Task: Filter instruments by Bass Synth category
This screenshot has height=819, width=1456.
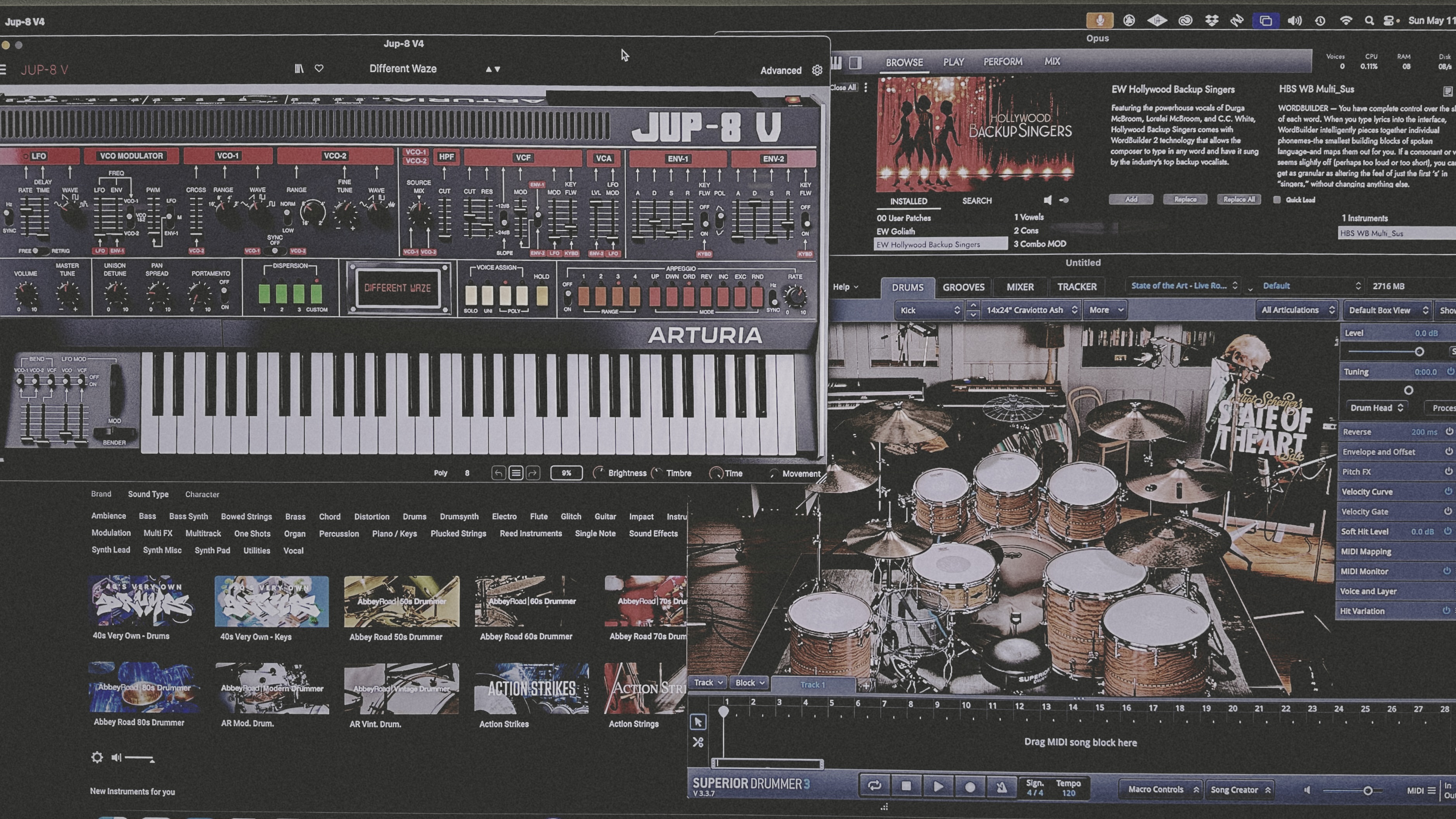Action: [x=188, y=516]
